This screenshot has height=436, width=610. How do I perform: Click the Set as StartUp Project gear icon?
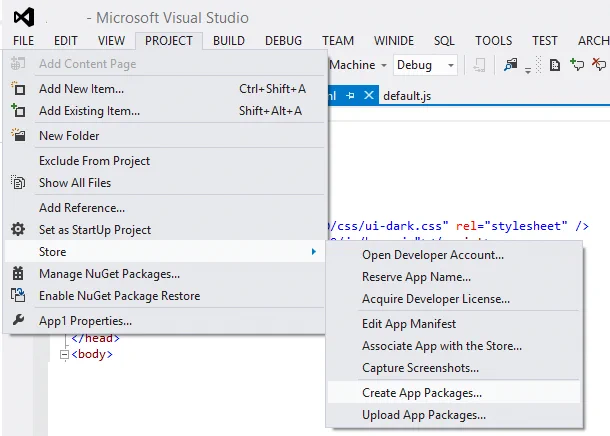click(18, 229)
